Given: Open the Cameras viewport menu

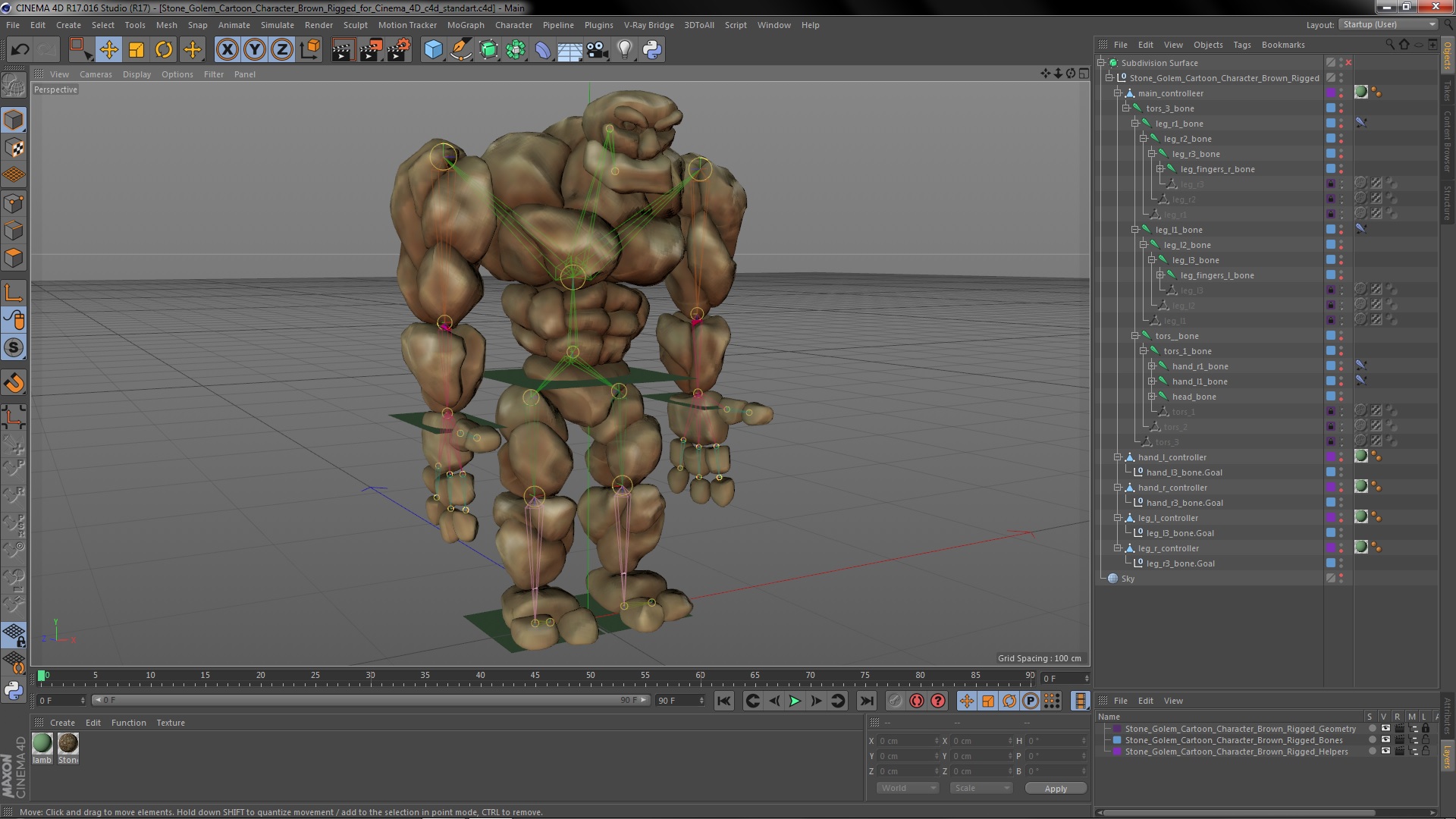Looking at the screenshot, I should pyautogui.click(x=96, y=74).
